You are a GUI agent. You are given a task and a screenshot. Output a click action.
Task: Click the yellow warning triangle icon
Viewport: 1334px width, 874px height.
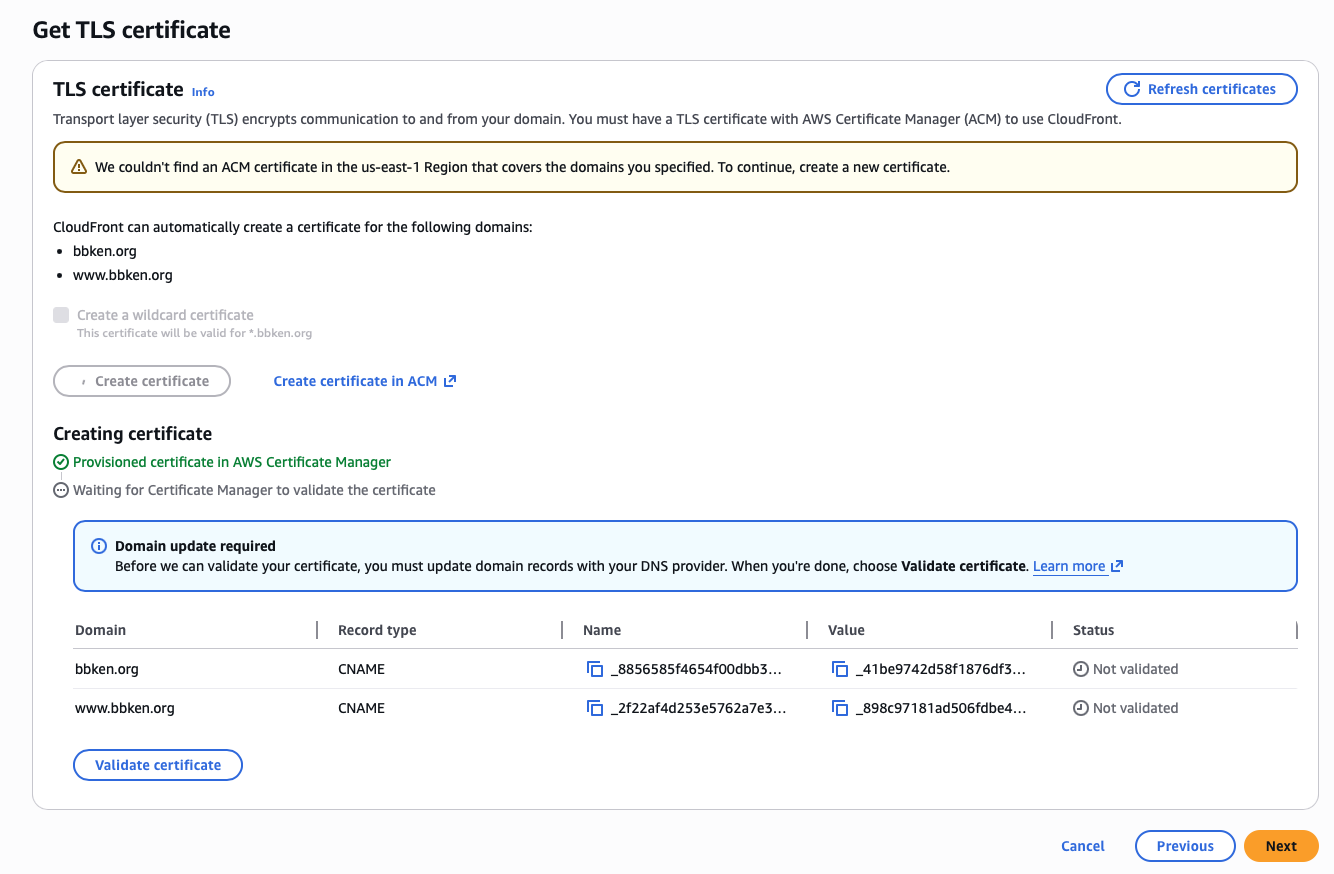(x=79, y=167)
